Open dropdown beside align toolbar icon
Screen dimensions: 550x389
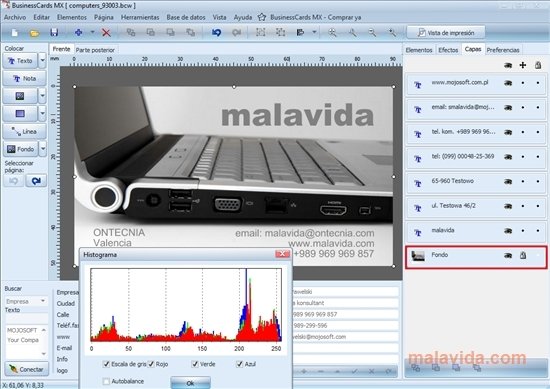coord(314,32)
